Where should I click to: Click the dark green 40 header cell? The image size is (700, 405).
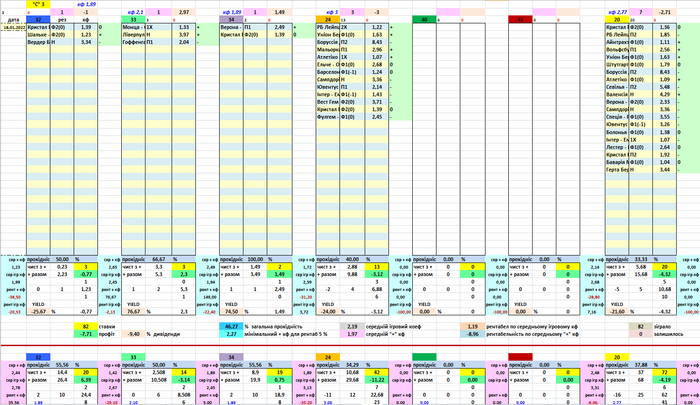pyautogui.click(x=424, y=20)
